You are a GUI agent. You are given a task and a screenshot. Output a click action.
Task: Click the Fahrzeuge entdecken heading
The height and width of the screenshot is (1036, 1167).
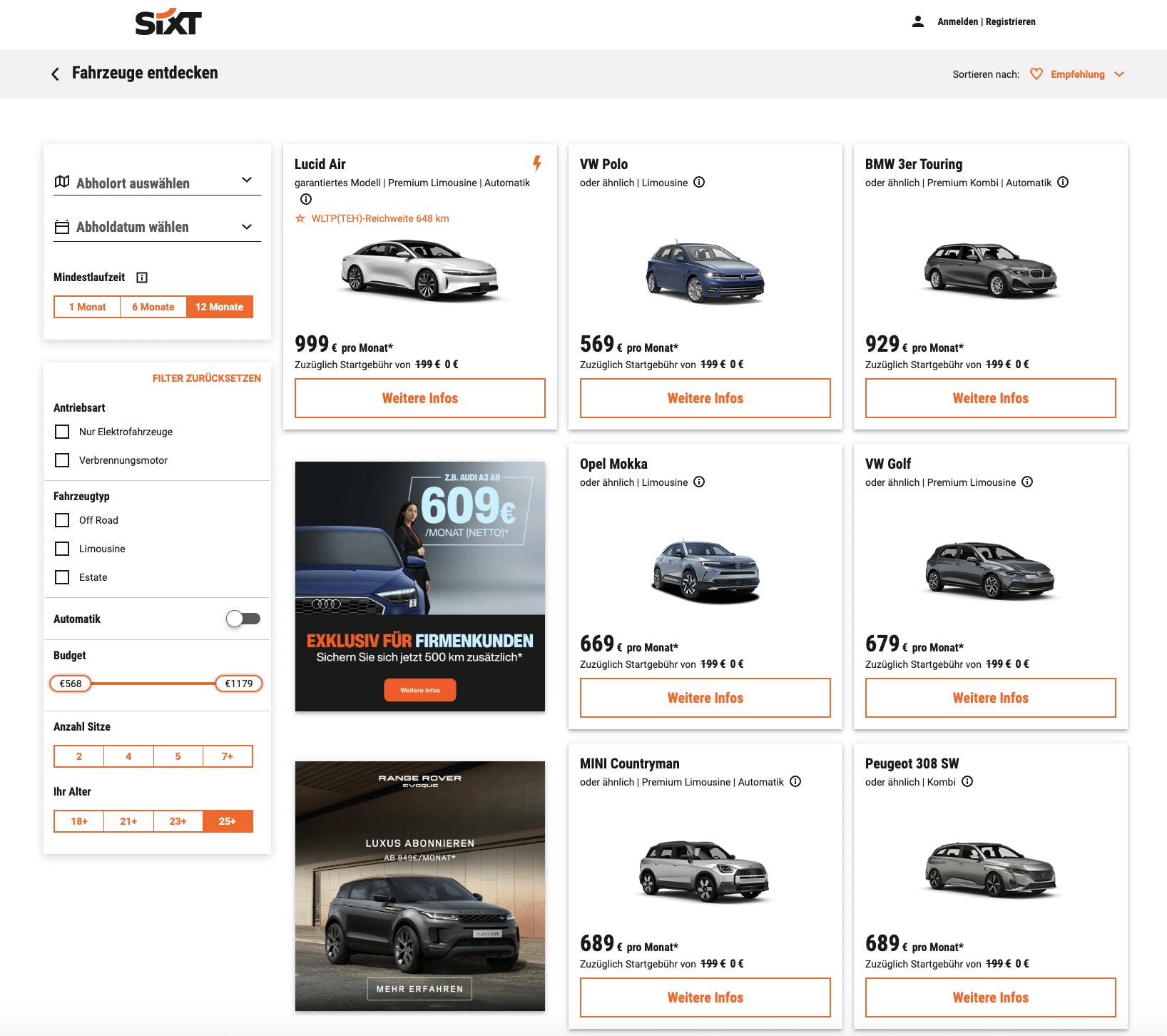click(145, 73)
